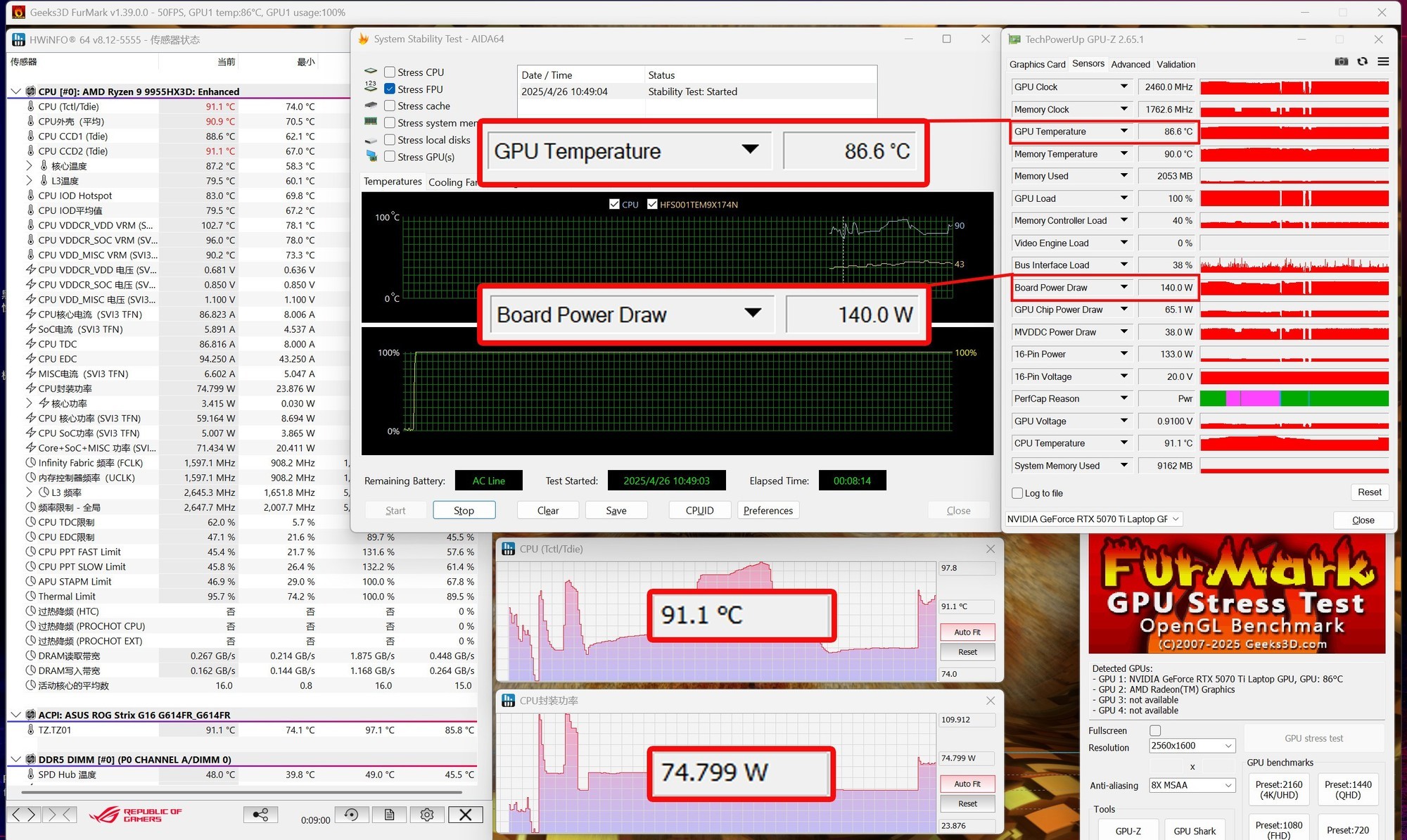This screenshot has height=840, width=1407.
Task: Open Preferences button in AIDA64
Action: point(768,510)
